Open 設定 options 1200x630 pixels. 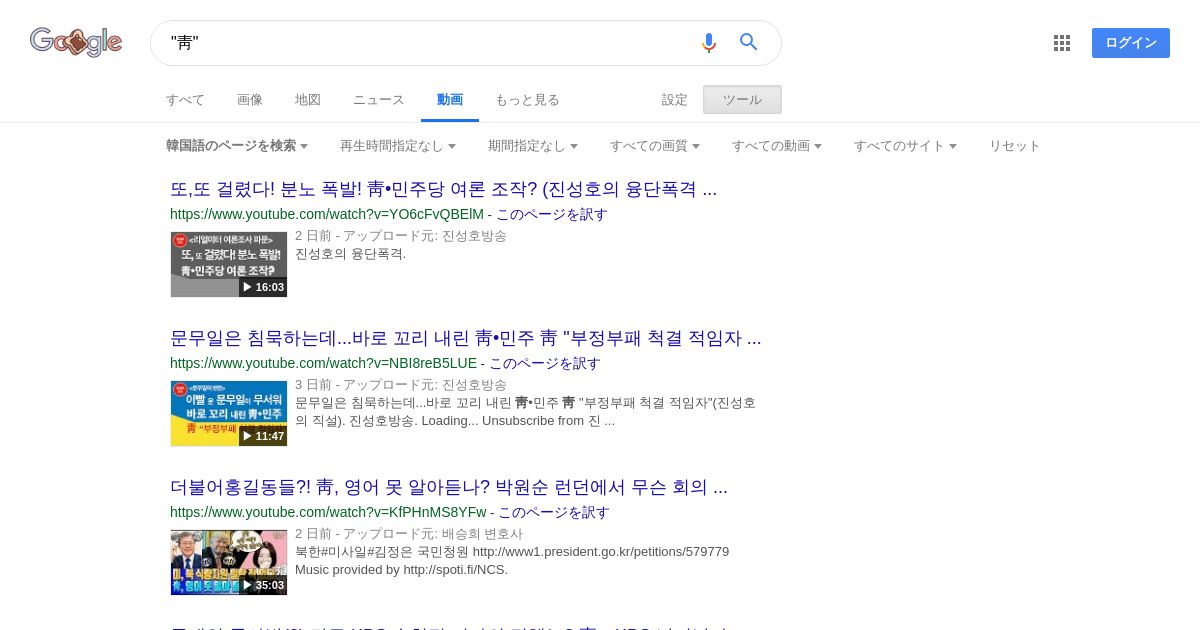(x=675, y=100)
